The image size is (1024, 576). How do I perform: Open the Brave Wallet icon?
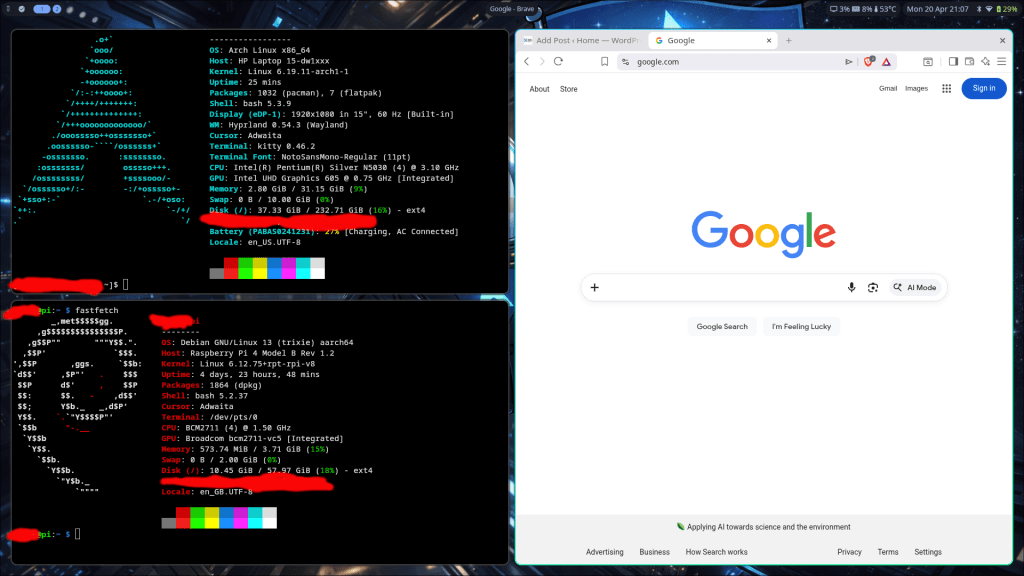[969, 61]
